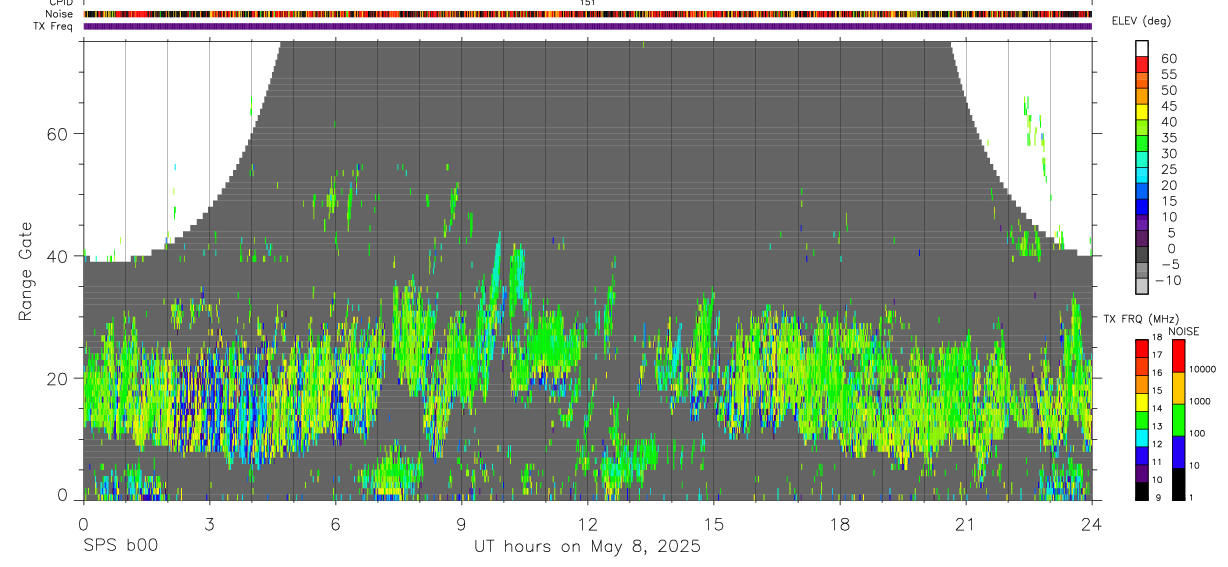Click the x-axis tick label '9'

click(x=461, y=524)
